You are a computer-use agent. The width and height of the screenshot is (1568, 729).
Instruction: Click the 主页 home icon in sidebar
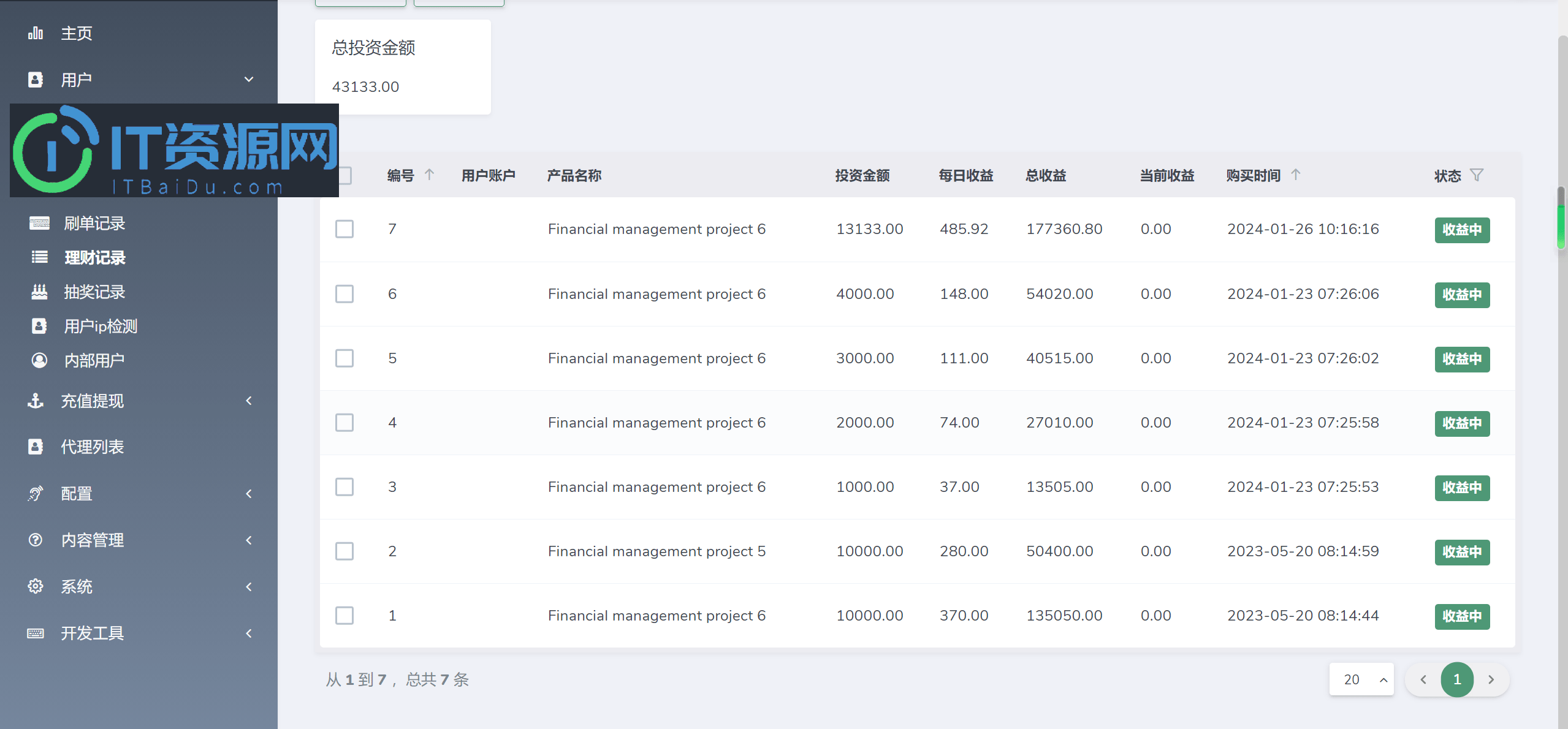(x=37, y=31)
